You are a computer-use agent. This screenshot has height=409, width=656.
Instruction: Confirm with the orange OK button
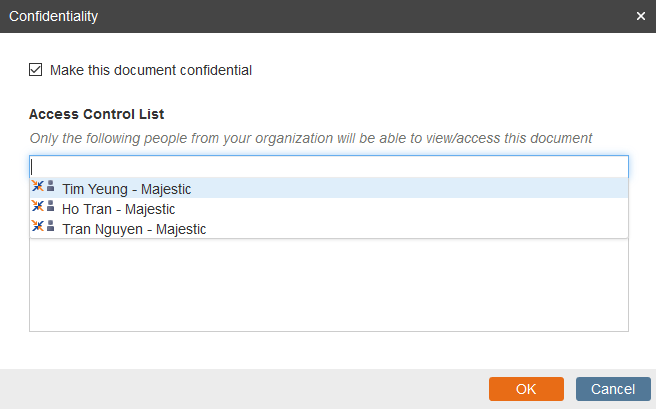(526, 389)
